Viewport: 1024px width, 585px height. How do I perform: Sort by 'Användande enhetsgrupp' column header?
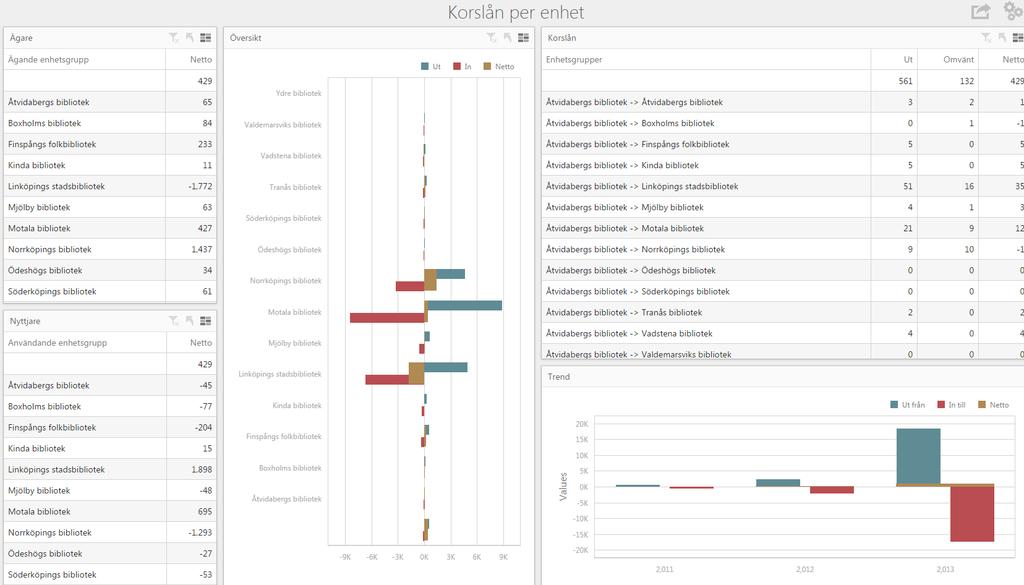[85, 343]
